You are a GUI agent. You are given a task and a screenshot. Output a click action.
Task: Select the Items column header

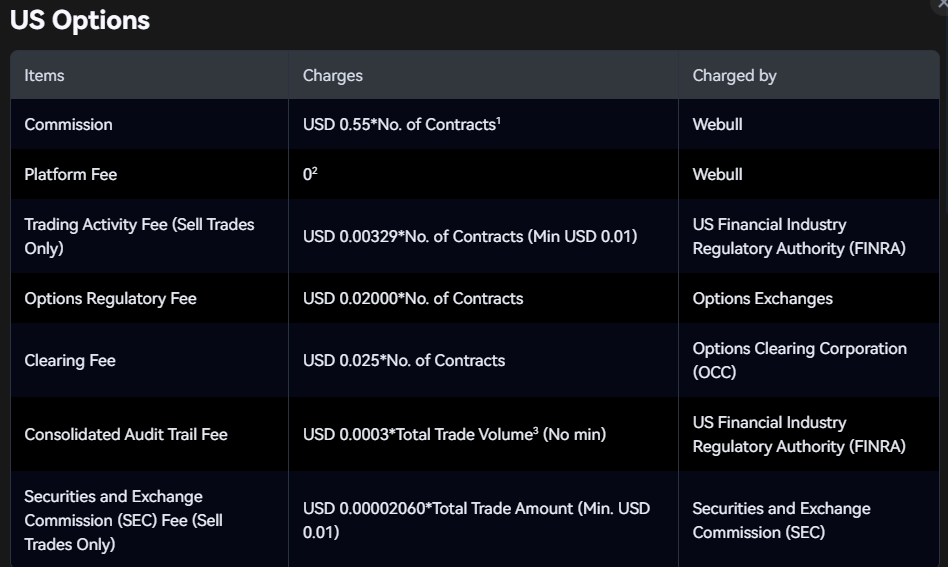[44, 76]
